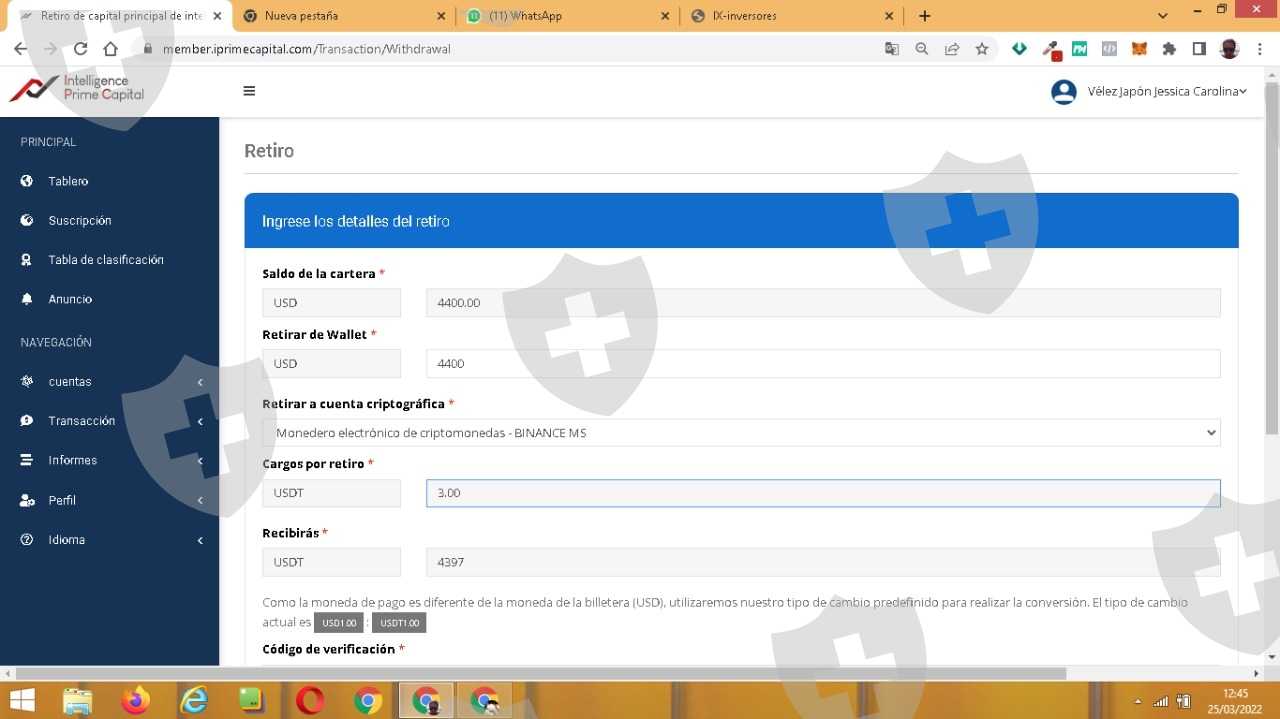Click the address bar URL
Image resolution: width=1280 pixels, height=719 pixels.
(307, 49)
